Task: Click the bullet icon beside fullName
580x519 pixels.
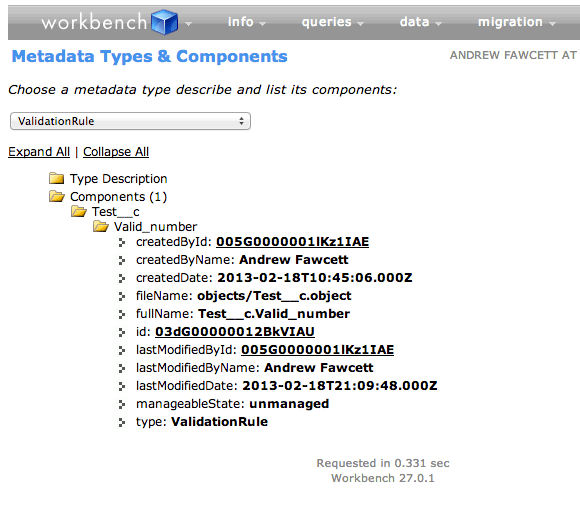Action: click(122, 315)
